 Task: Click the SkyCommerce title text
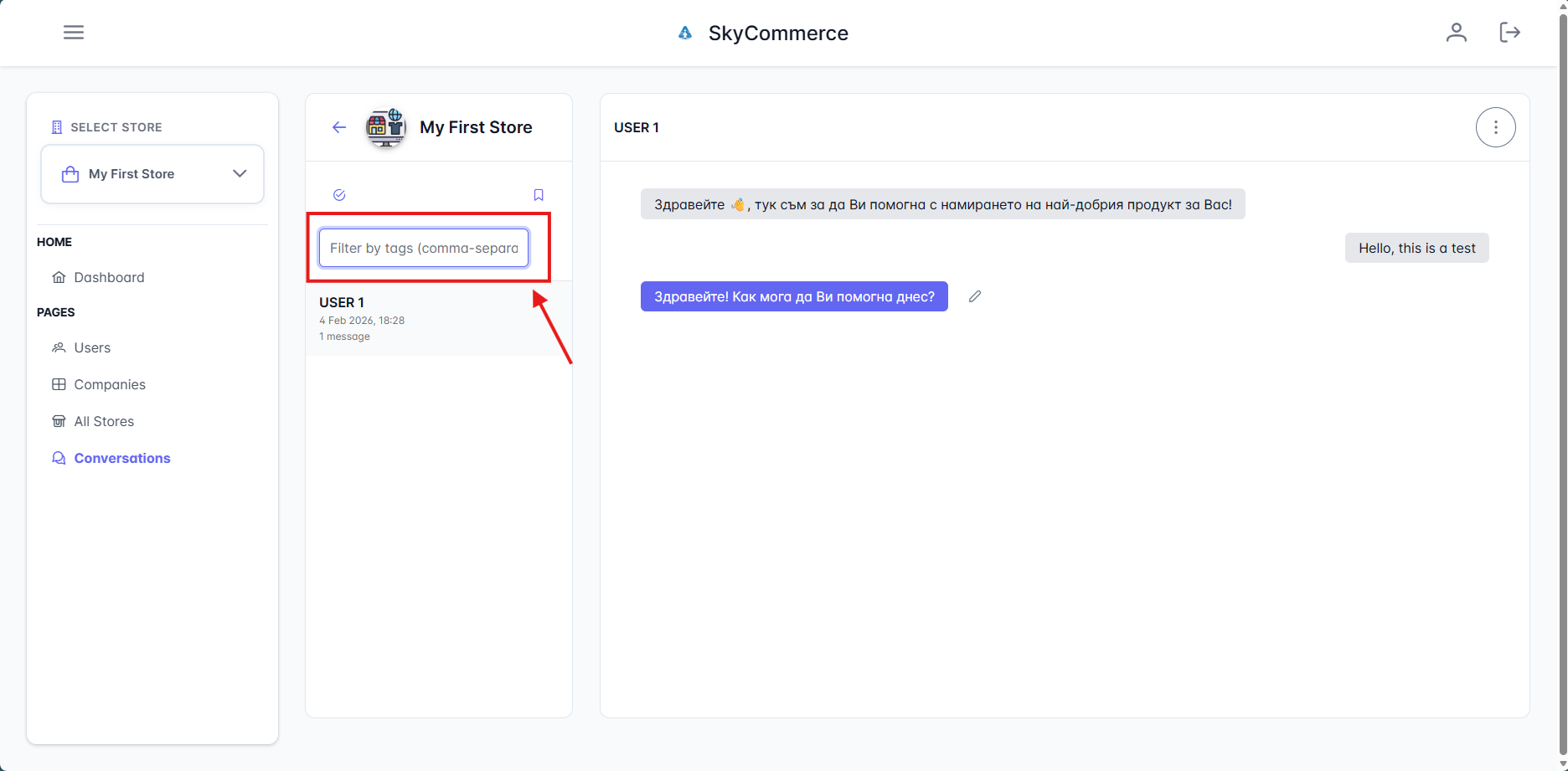point(778,33)
